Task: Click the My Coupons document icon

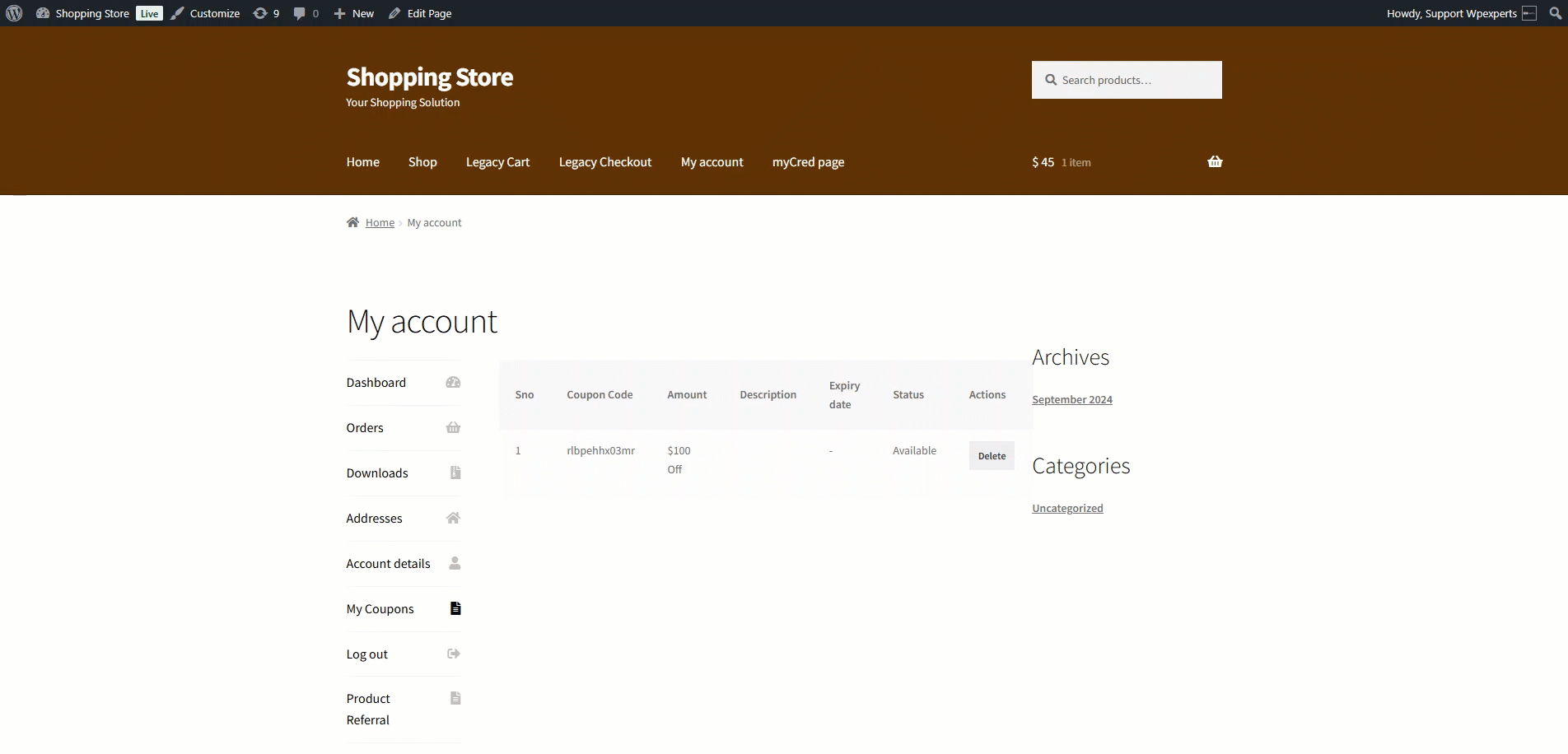Action: pyautogui.click(x=455, y=608)
